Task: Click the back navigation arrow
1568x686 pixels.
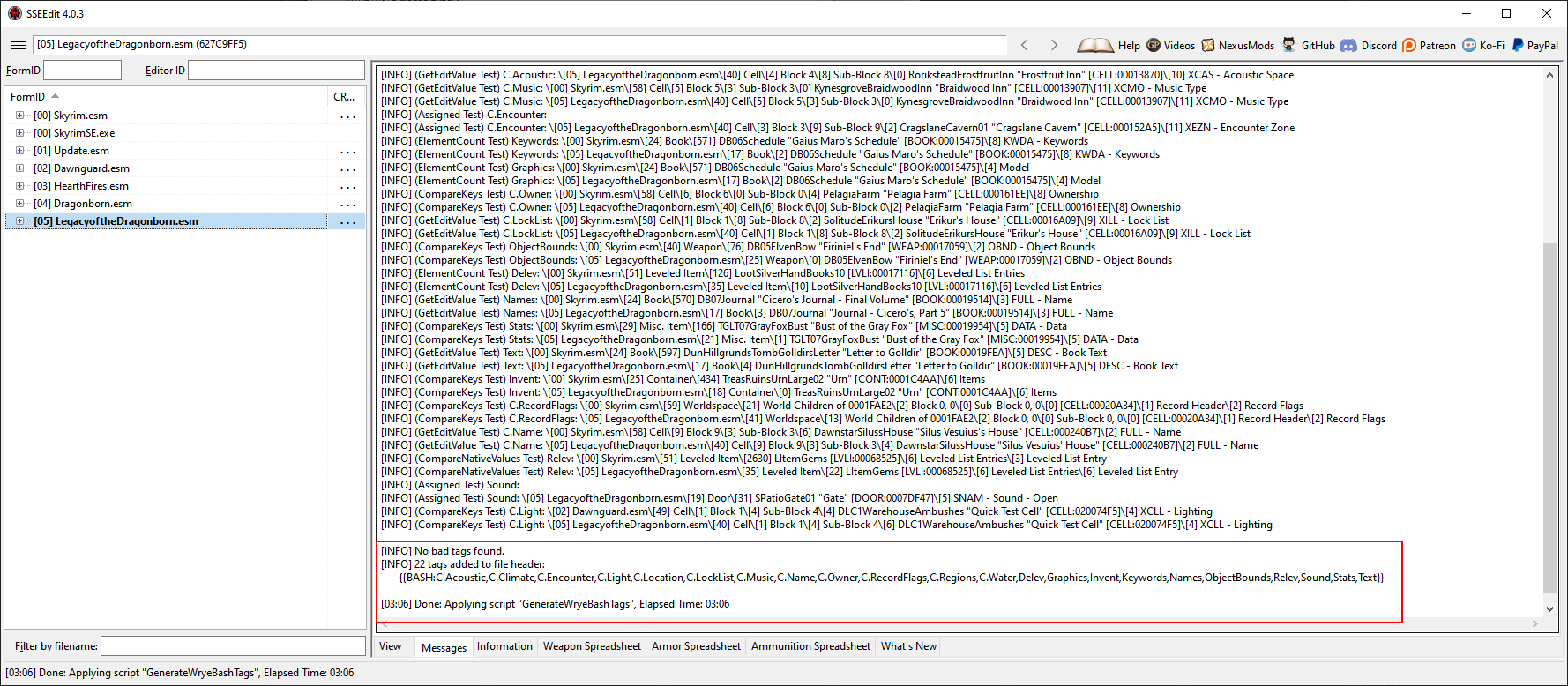Action: click(x=1024, y=45)
